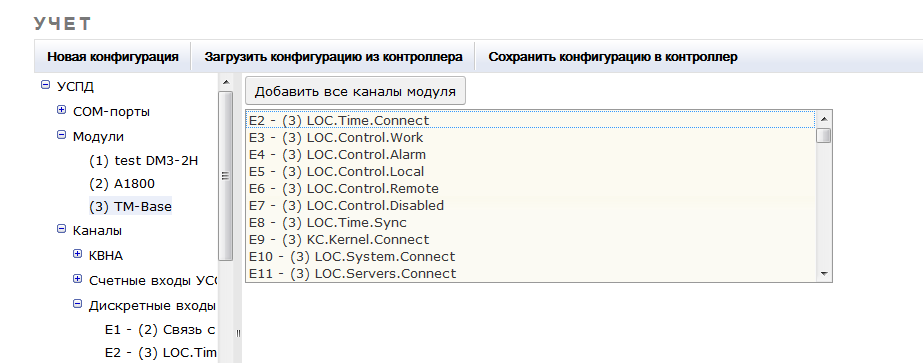Select list row E2 LOC.Time.Connect
This screenshot has width=923, height=363.
coord(530,120)
